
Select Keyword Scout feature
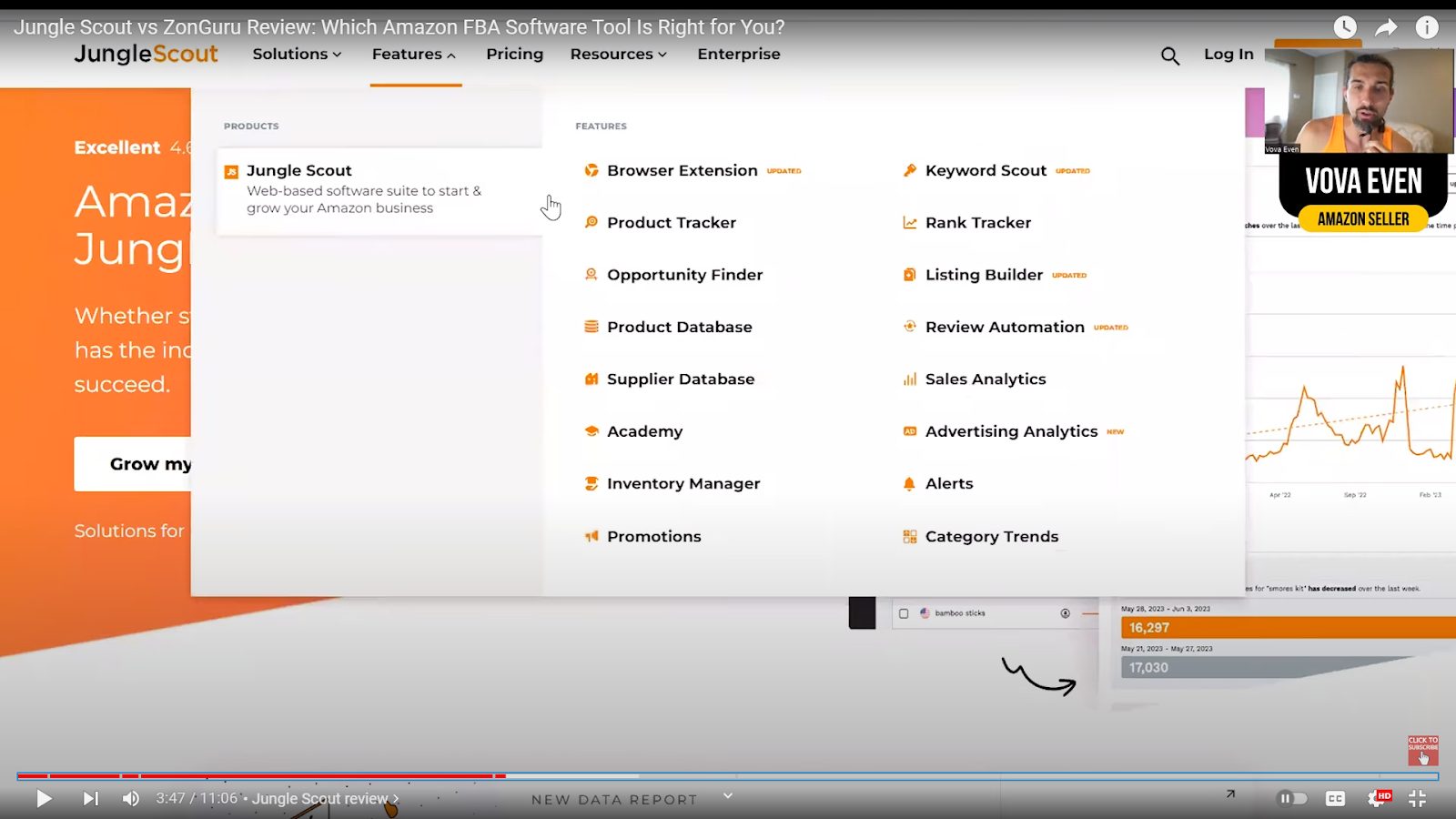(x=986, y=170)
